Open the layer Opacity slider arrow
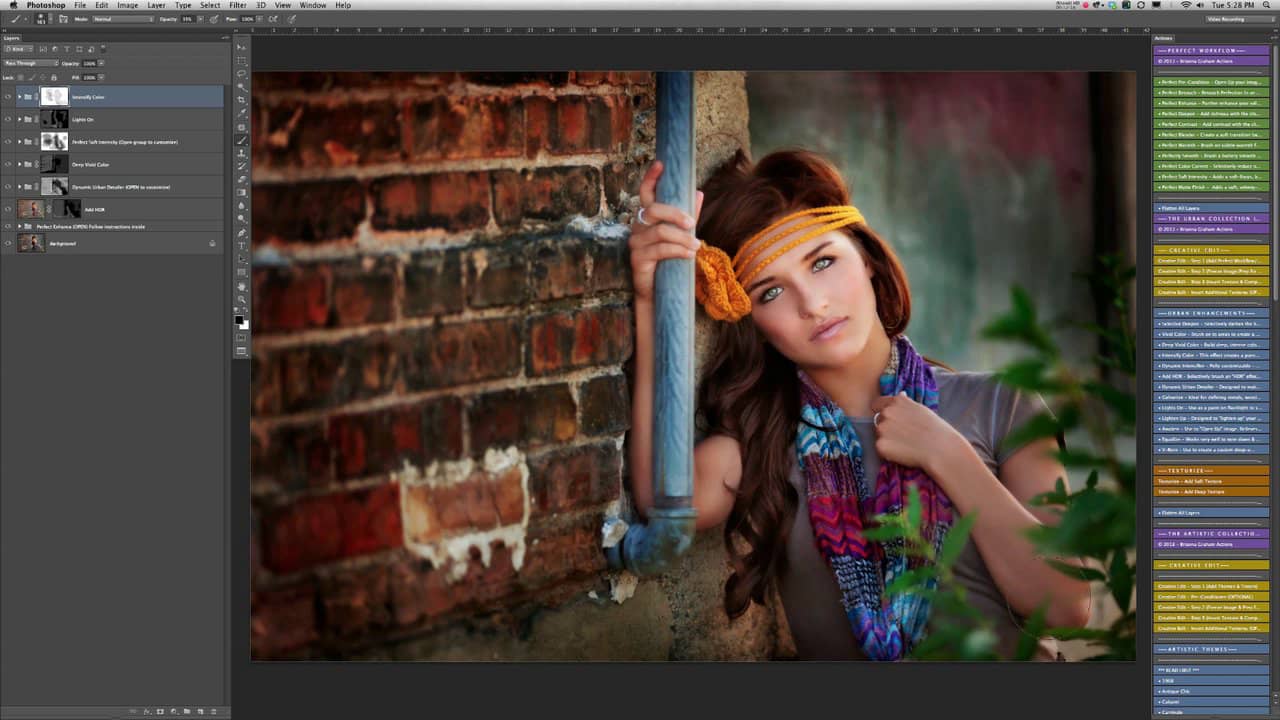The image size is (1280, 720). [101, 63]
